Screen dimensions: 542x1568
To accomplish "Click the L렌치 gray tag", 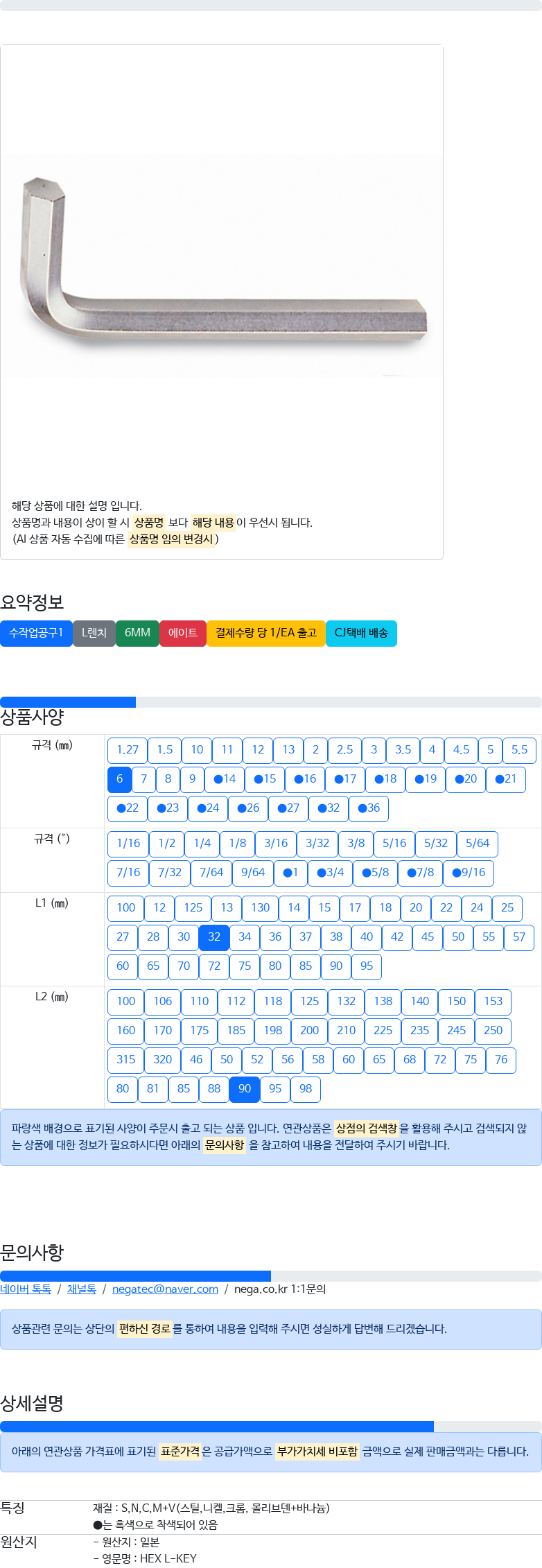I will click(94, 633).
